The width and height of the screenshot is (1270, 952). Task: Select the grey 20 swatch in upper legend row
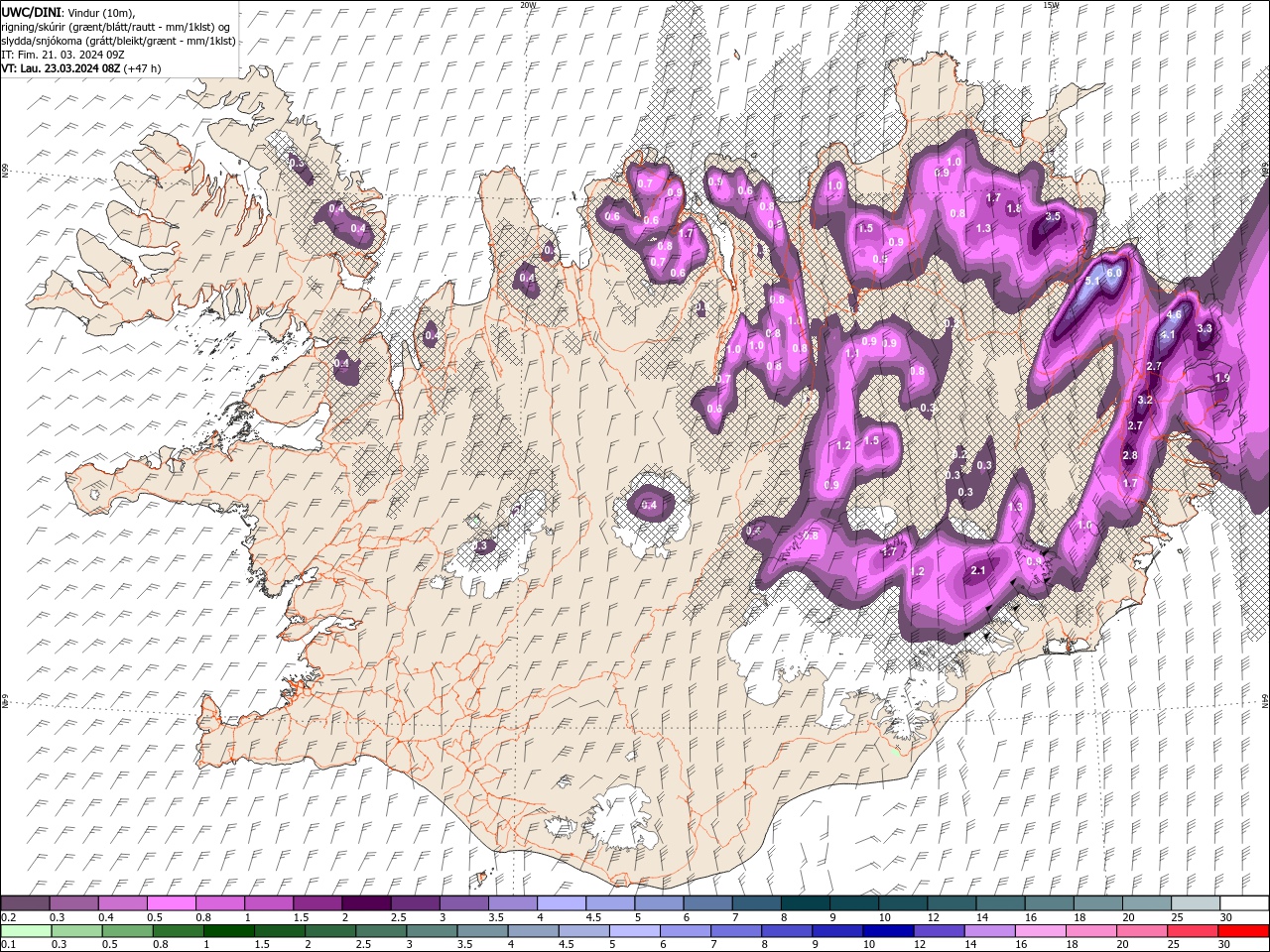point(1147,903)
